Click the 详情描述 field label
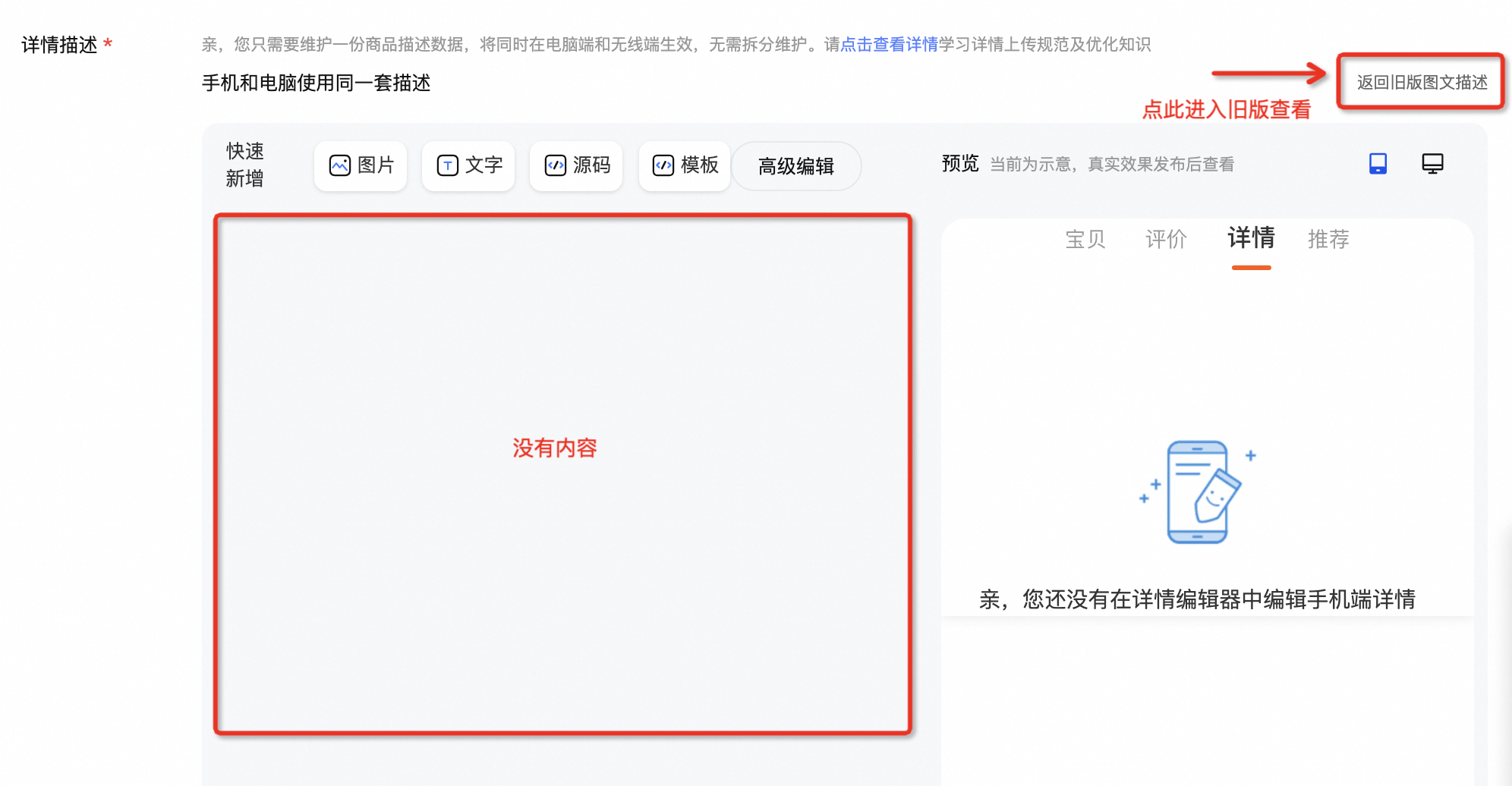Viewport: 1512px width, 786px height. [x=59, y=45]
